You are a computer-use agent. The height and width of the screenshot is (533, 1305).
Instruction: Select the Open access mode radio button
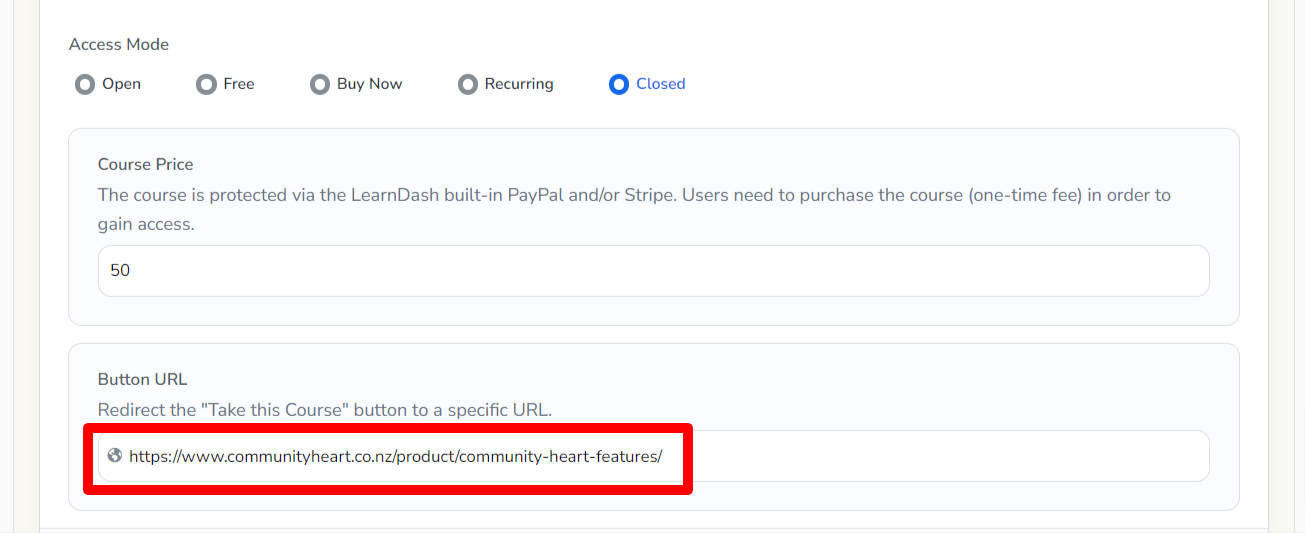coord(85,84)
